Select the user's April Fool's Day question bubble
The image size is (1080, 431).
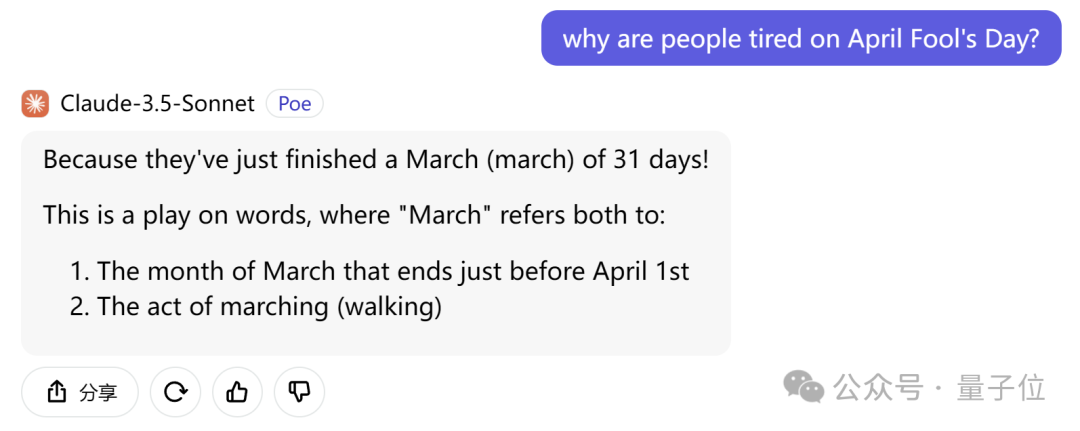pos(801,39)
